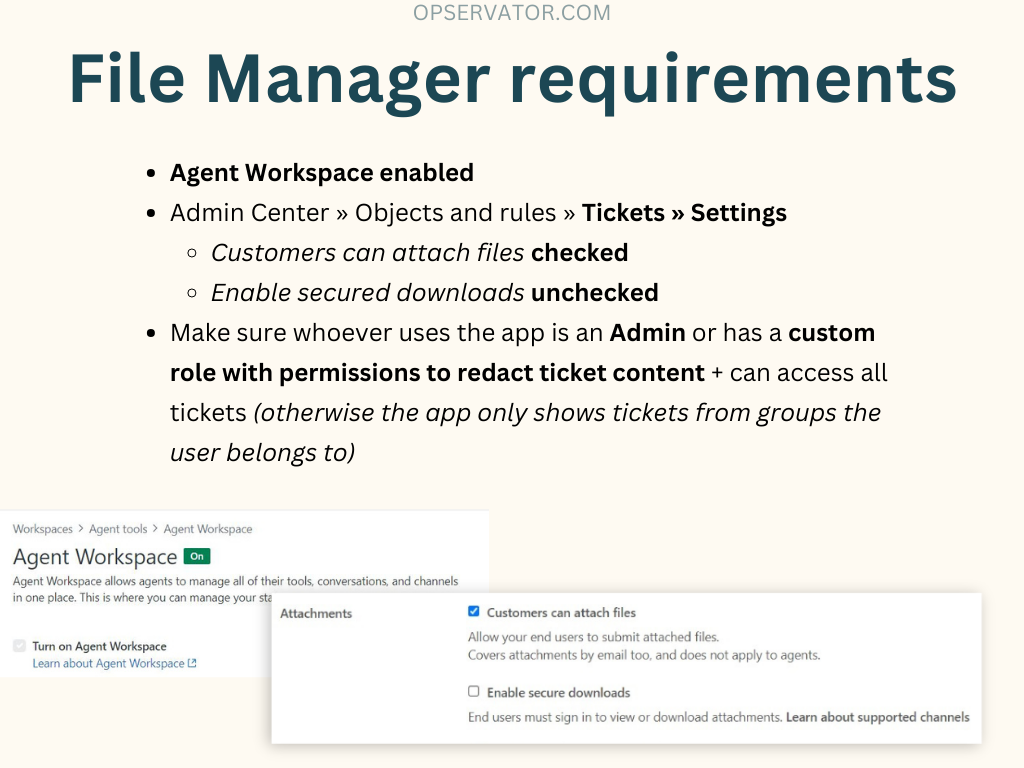
Task: Click the Agent Workspace enabled bullet
Action: click(x=321, y=172)
